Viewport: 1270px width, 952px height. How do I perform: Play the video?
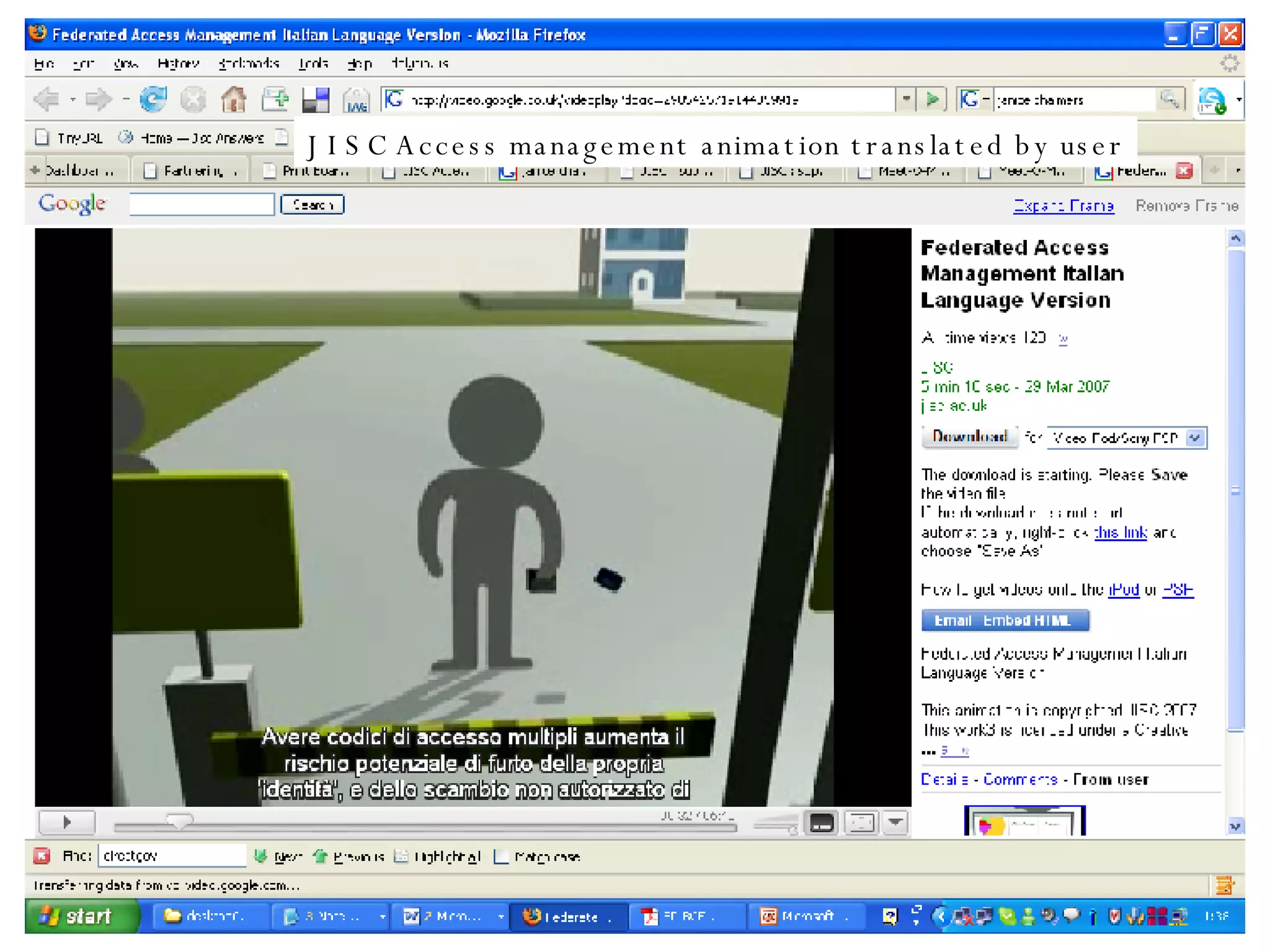pos(67,822)
